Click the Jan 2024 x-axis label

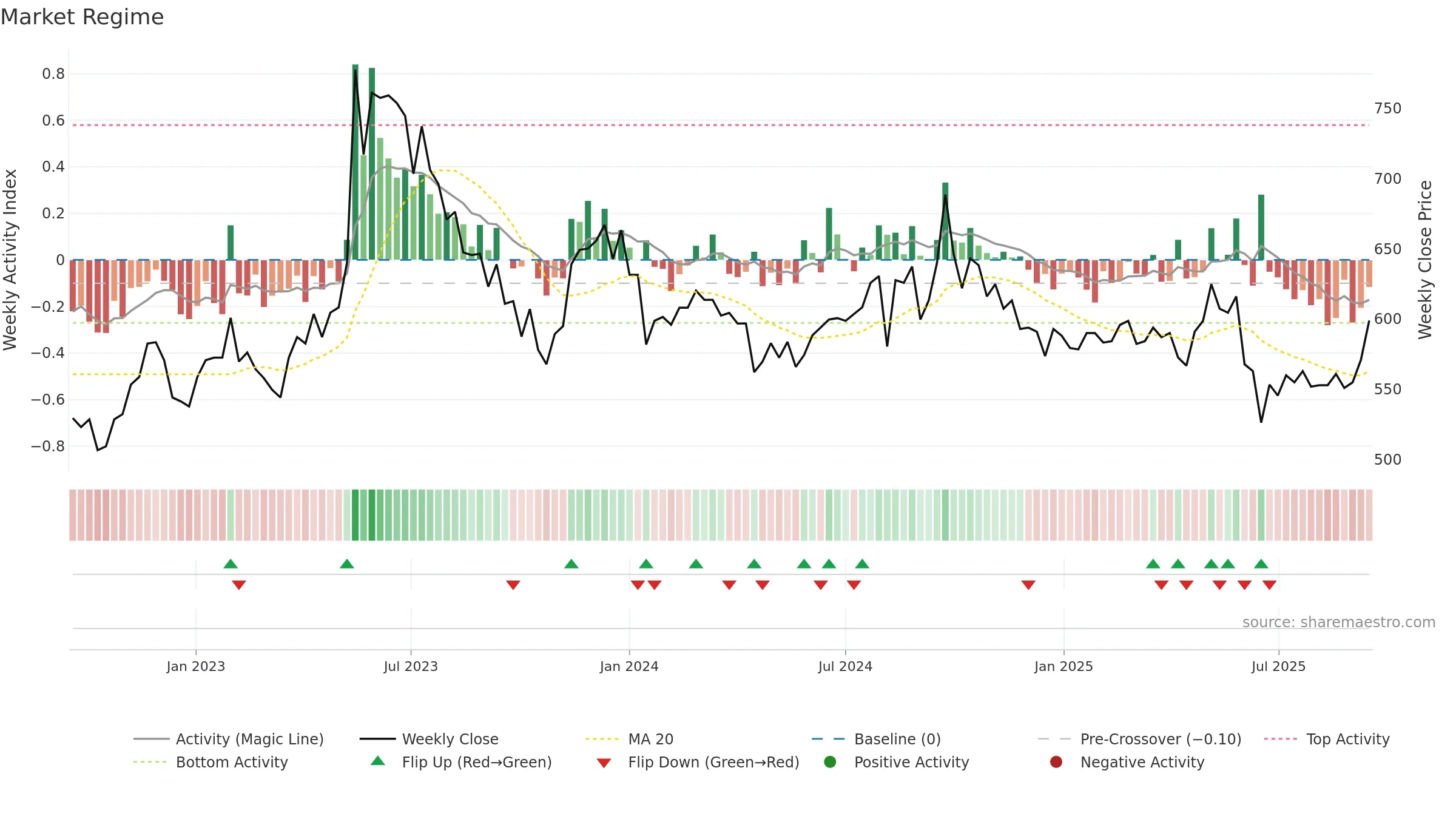pyautogui.click(x=629, y=666)
